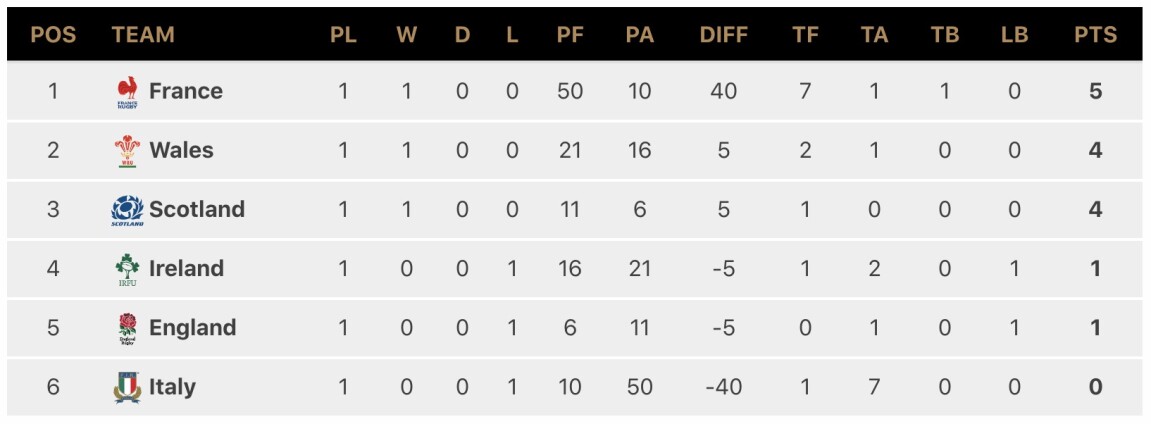This screenshot has width=1151, height=424.
Task: Click the Ireland IRFU shamrock logo
Action: (x=128, y=269)
